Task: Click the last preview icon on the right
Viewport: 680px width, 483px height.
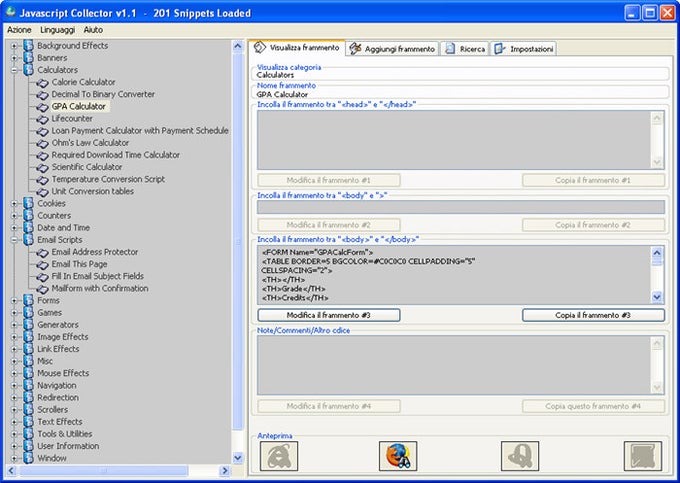Action: click(643, 456)
